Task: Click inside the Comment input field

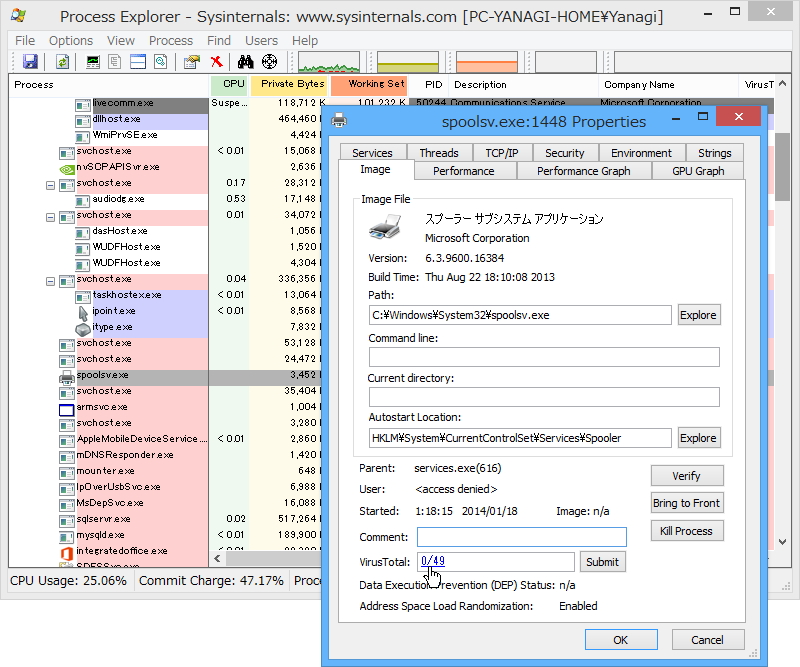Action: pyautogui.click(x=520, y=537)
